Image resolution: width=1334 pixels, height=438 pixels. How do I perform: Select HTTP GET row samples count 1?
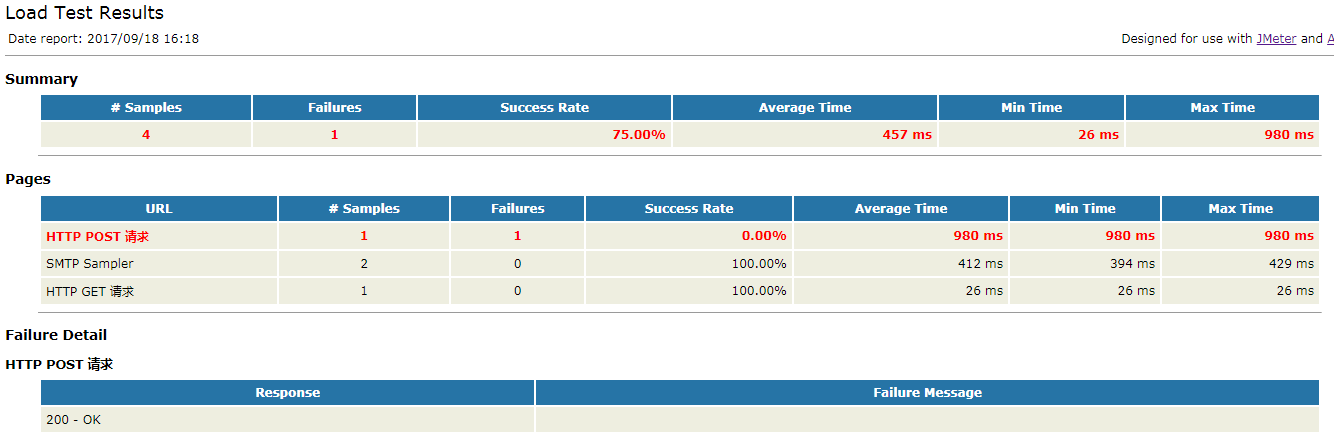pyautogui.click(x=364, y=291)
